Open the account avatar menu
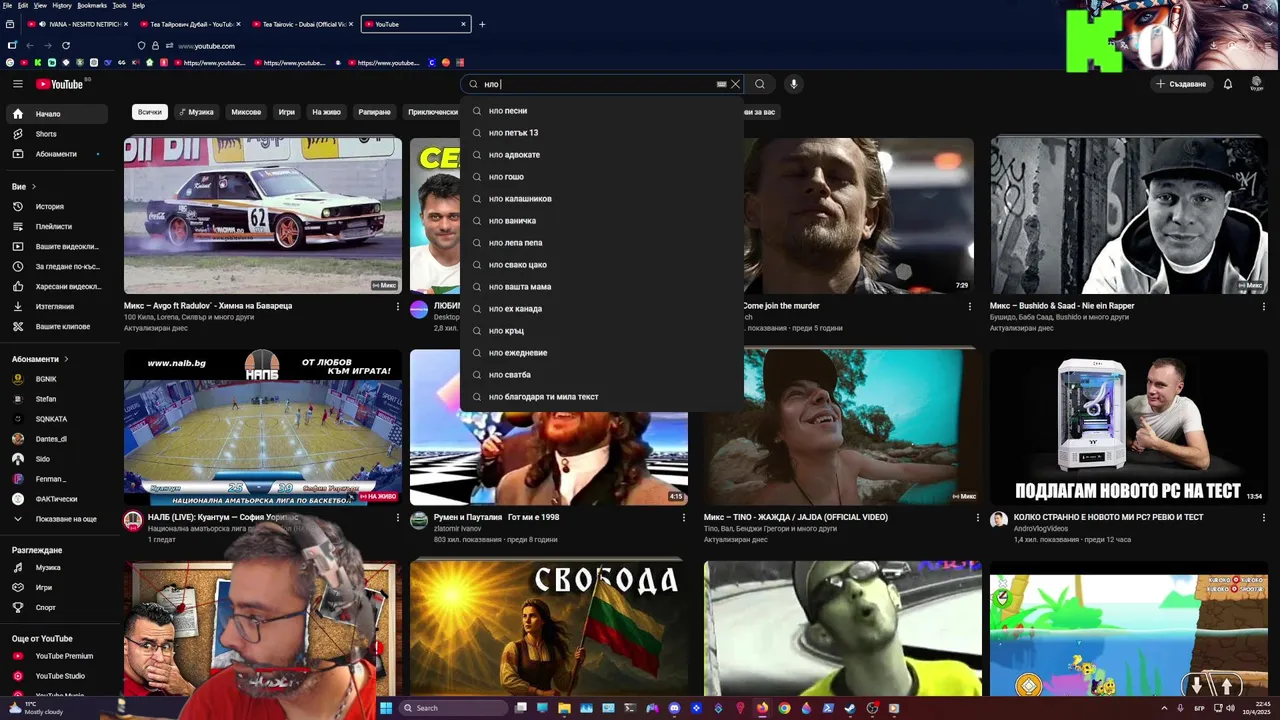This screenshot has height=720, width=1280. pos(1257,84)
